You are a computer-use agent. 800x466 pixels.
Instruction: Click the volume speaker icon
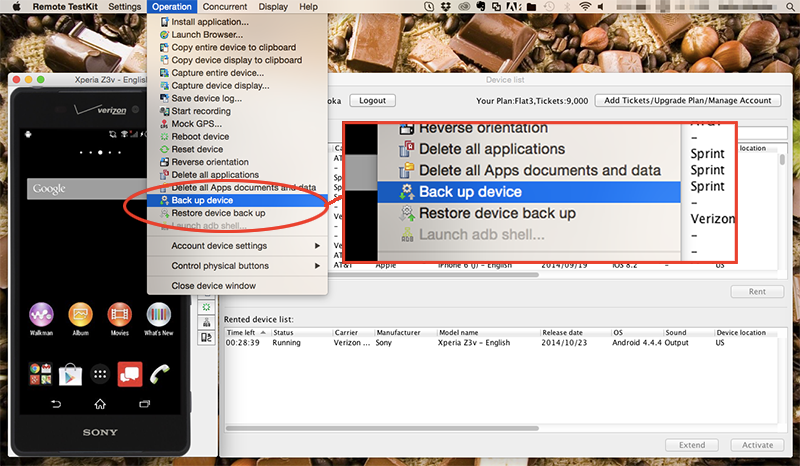(601, 7)
